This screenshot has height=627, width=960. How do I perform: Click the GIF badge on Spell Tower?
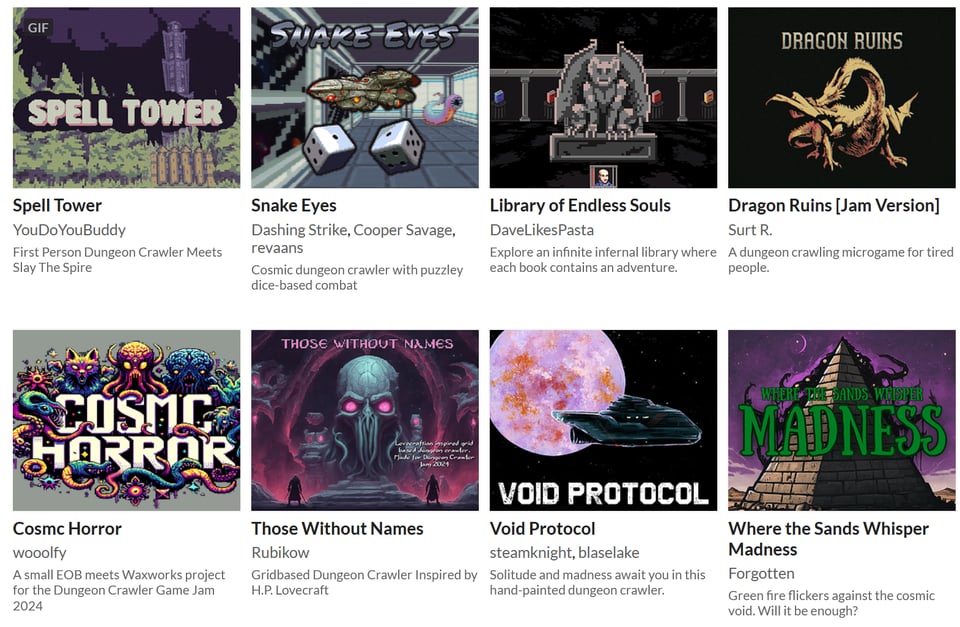tap(38, 28)
